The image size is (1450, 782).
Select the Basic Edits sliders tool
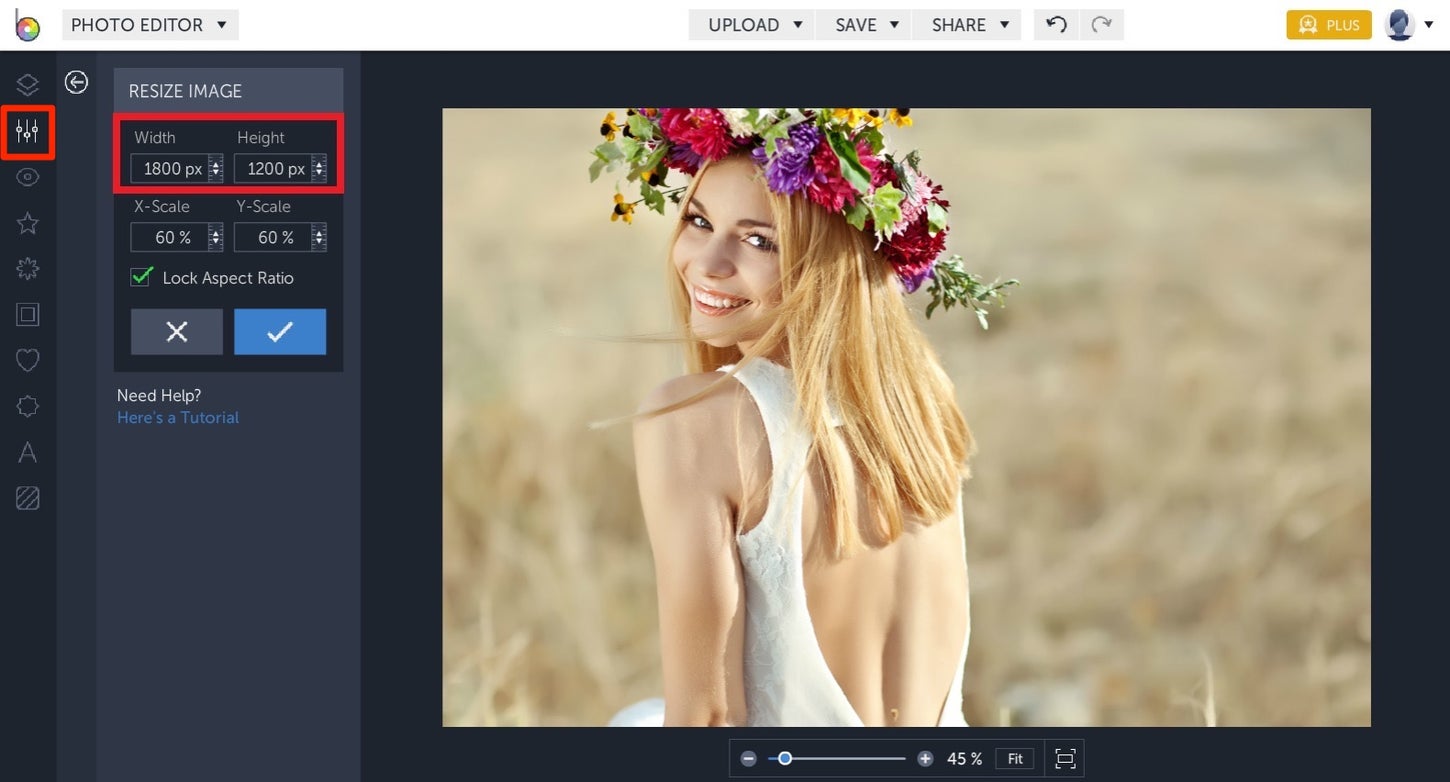[27, 131]
